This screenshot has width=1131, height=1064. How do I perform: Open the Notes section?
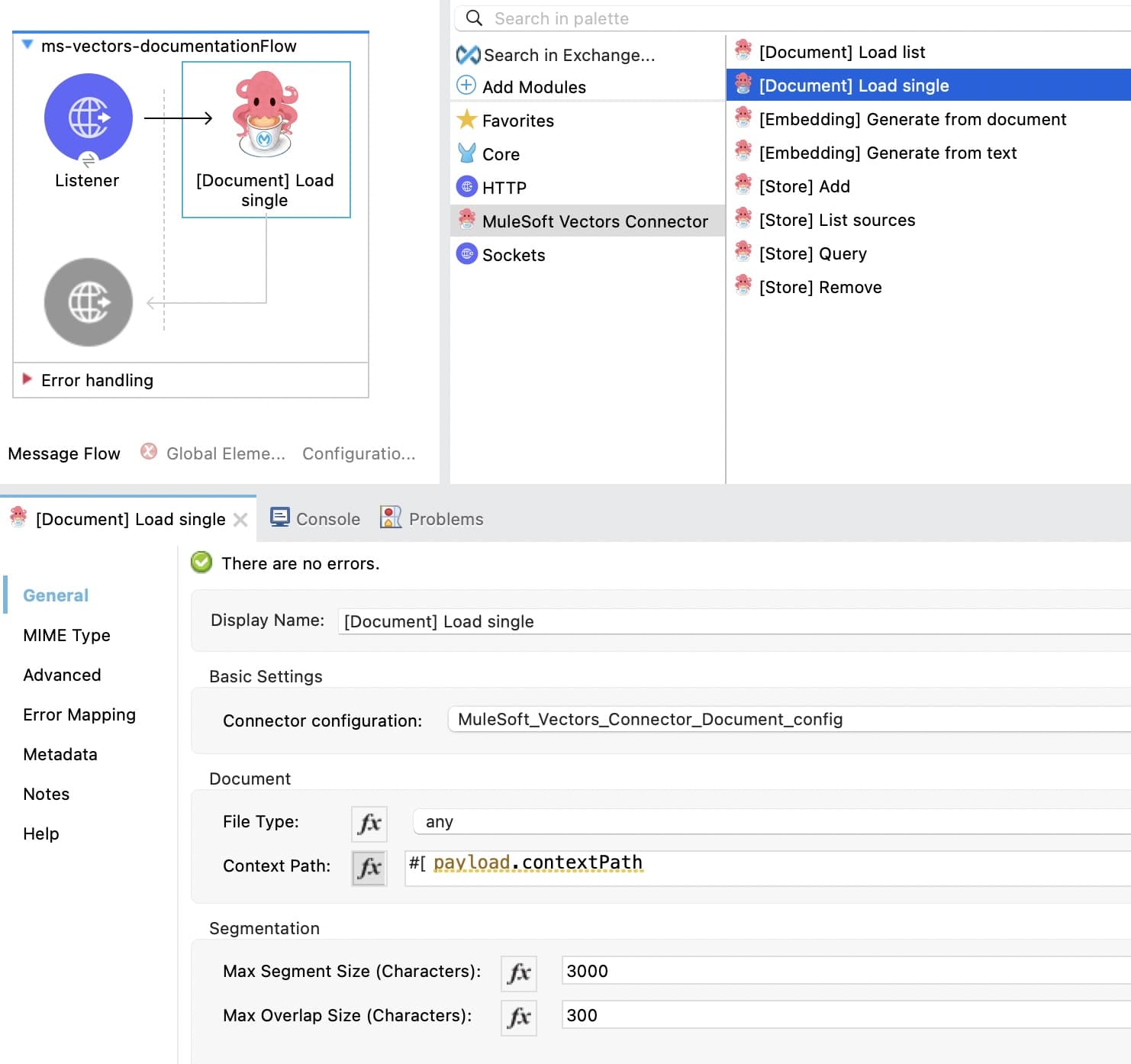pyautogui.click(x=47, y=794)
